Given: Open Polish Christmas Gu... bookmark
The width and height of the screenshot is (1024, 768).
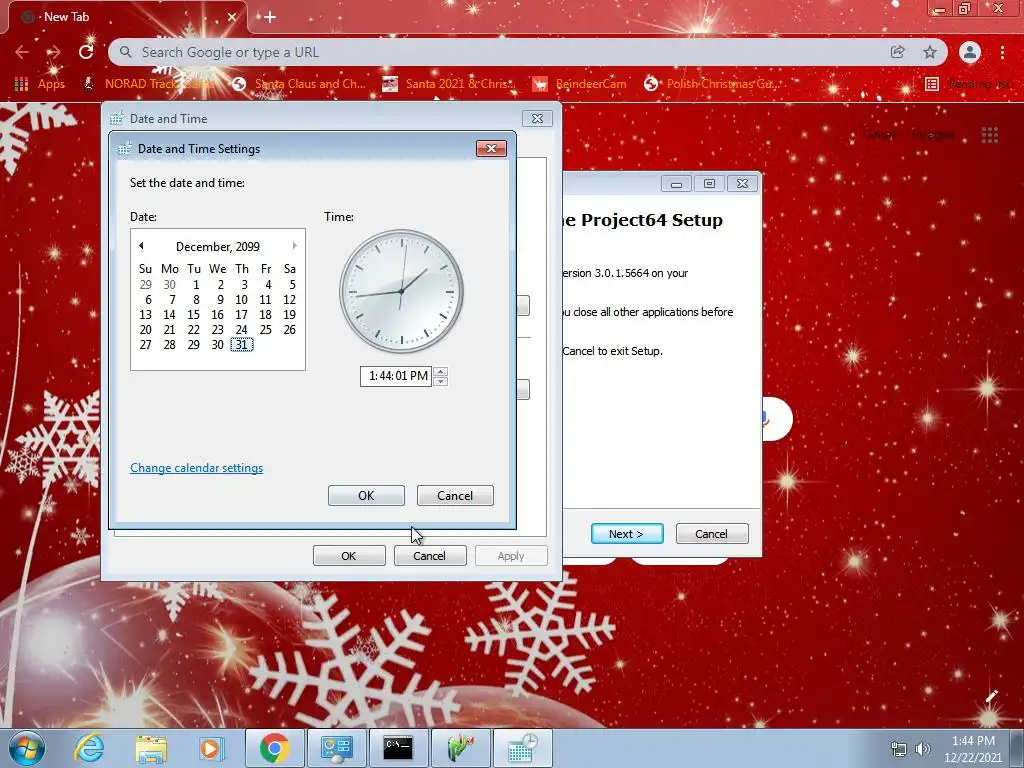Looking at the screenshot, I should click(x=711, y=84).
